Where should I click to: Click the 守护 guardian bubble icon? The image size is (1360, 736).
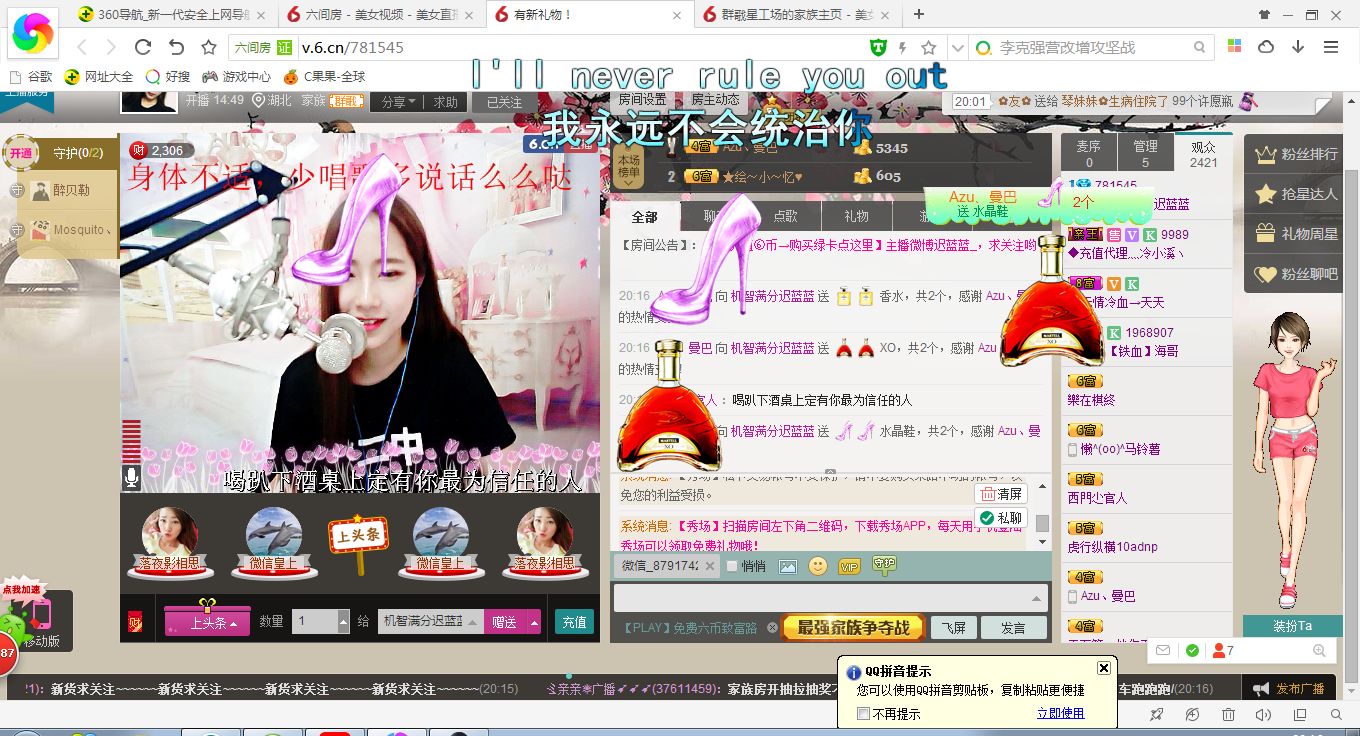[x=884, y=565]
